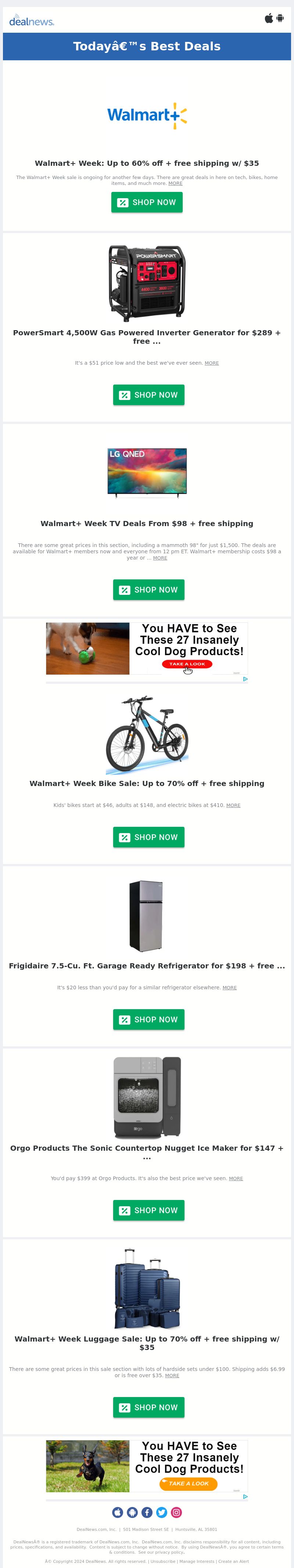
Task: Click the Manage Interests link
Action: [197, 1561]
